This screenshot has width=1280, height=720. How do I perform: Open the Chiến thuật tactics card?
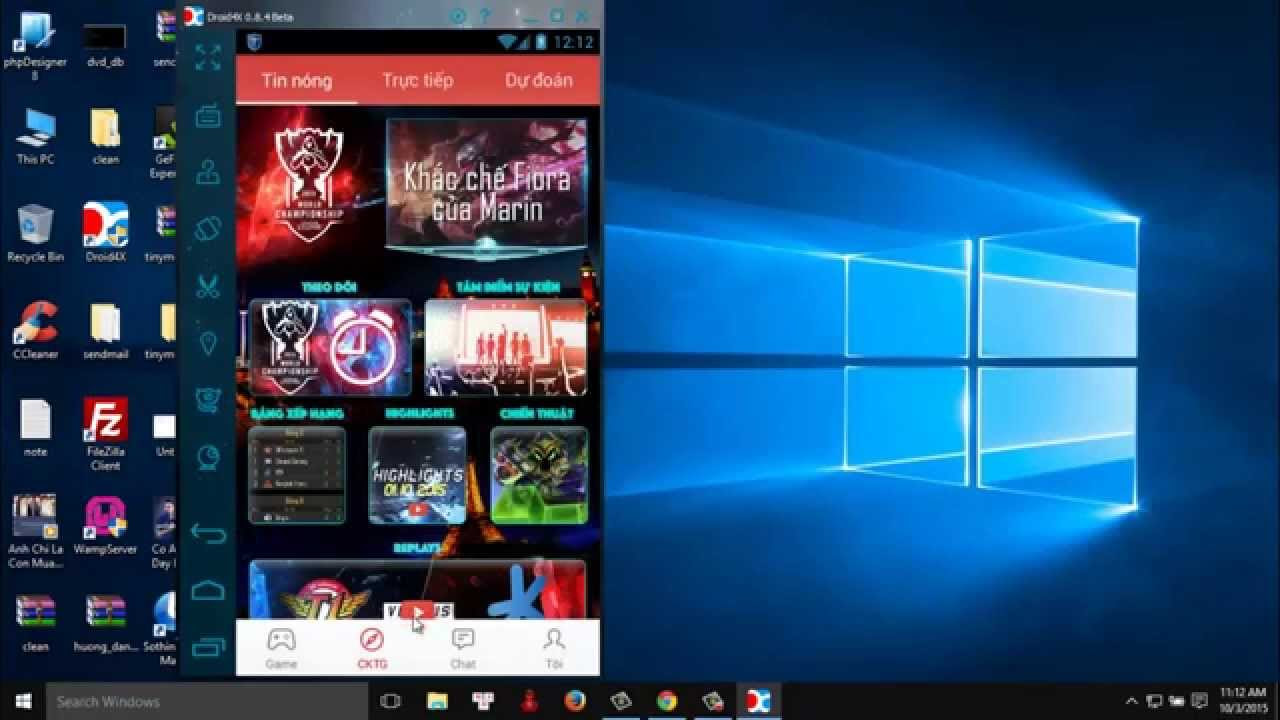tap(539, 475)
